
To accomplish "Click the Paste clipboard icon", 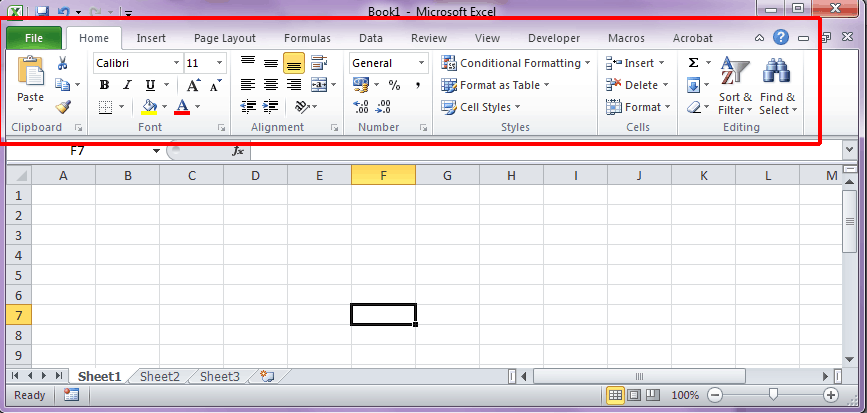I will (30, 71).
